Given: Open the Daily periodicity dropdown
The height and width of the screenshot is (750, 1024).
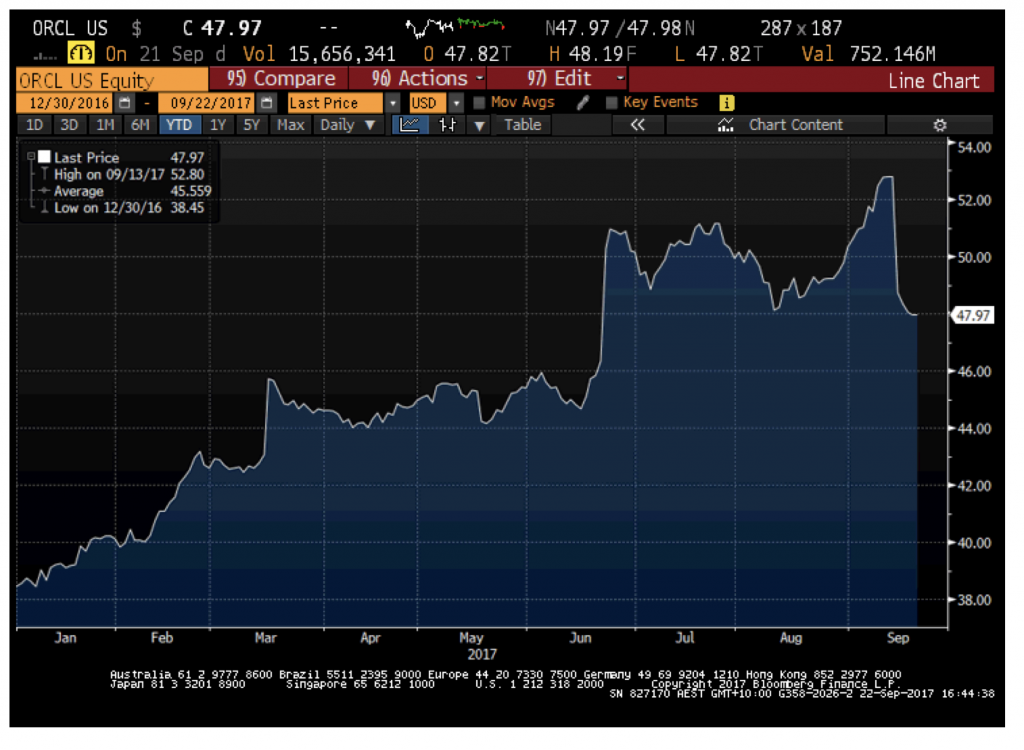Looking at the screenshot, I should [x=347, y=125].
